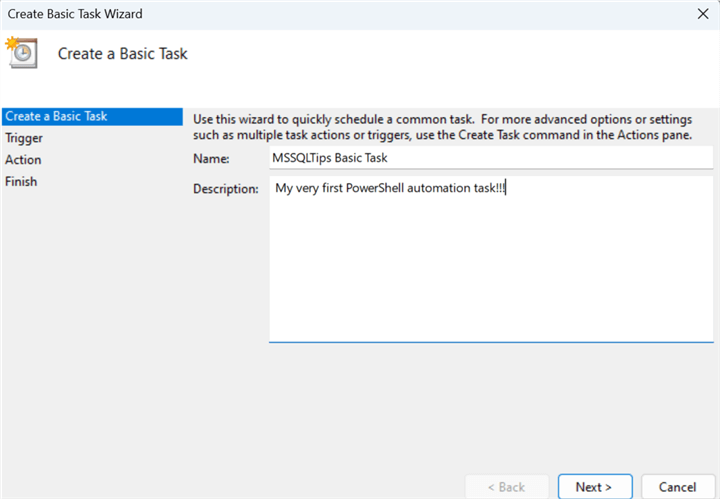Jump to the Finish step in sidebar
Screen dimensions: 720x499
tap(22, 182)
